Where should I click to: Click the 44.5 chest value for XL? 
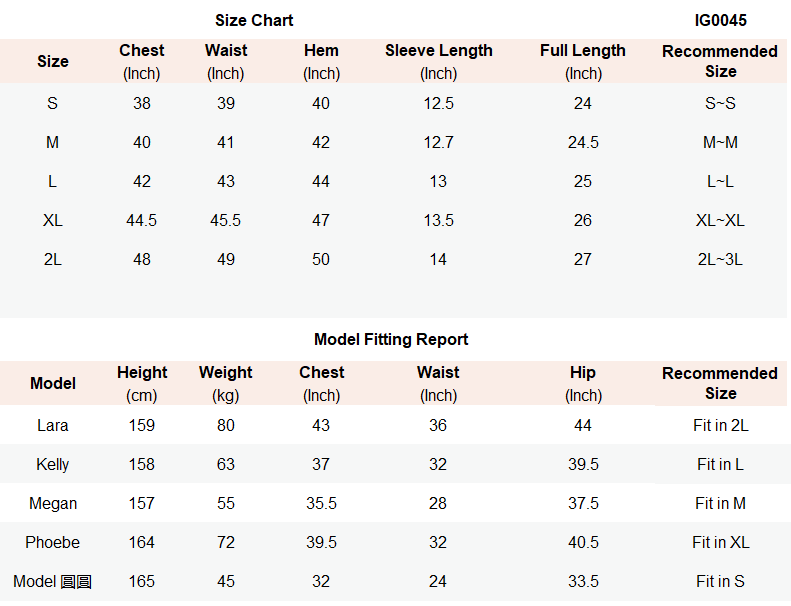tap(141, 221)
